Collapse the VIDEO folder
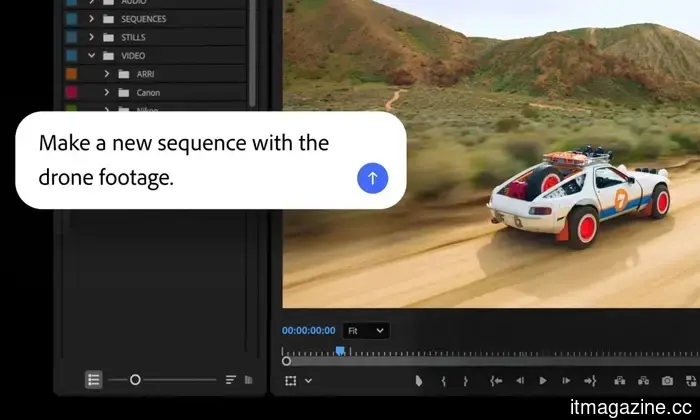Image resolution: width=700 pixels, height=420 pixels. click(x=92, y=55)
